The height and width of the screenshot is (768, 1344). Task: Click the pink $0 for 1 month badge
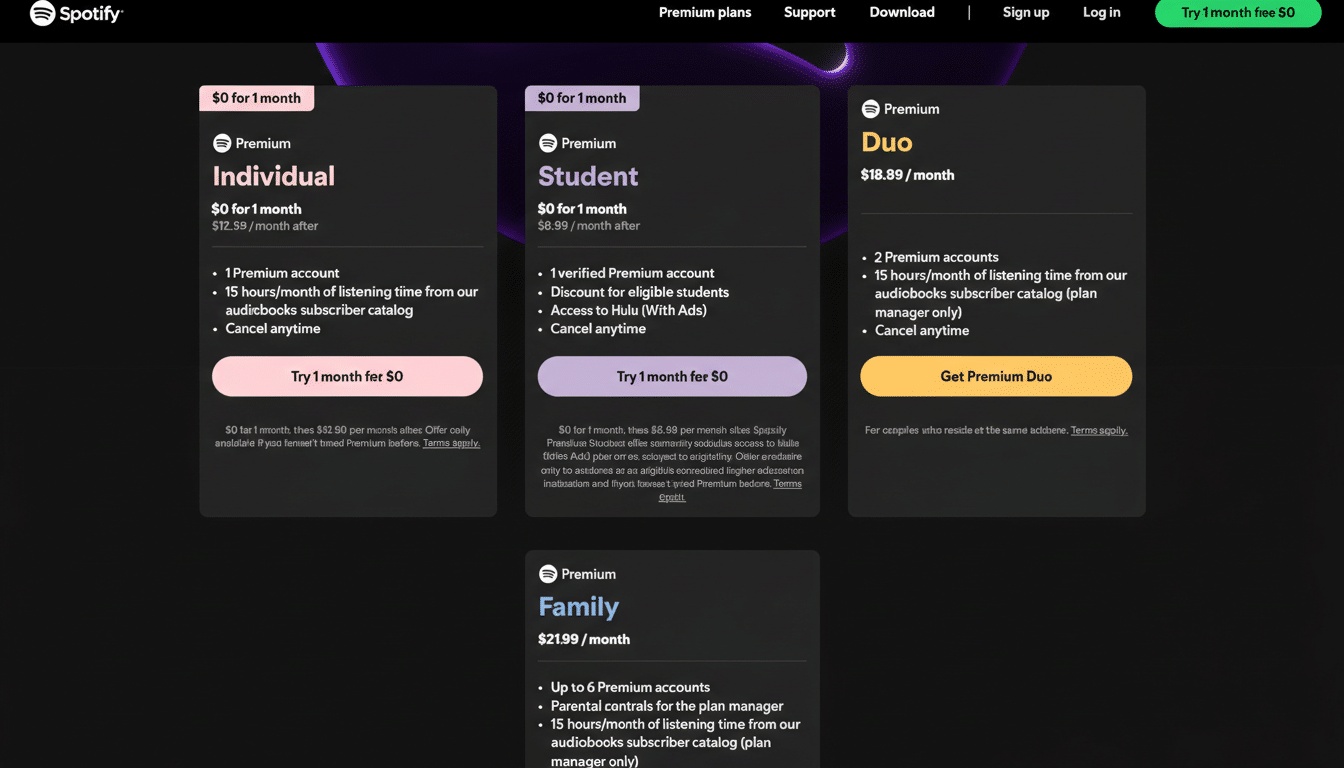click(257, 98)
